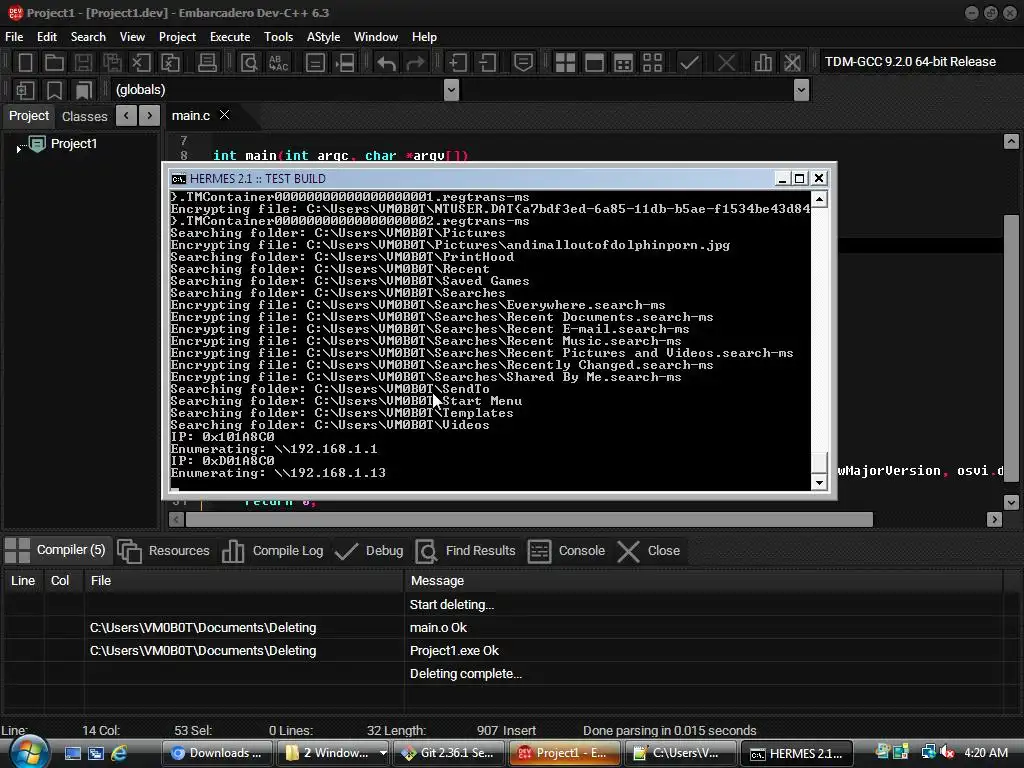This screenshot has height=768, width=1024.
Task: Click HERMES console scrollbar down arrow
Action: [819, 483]
